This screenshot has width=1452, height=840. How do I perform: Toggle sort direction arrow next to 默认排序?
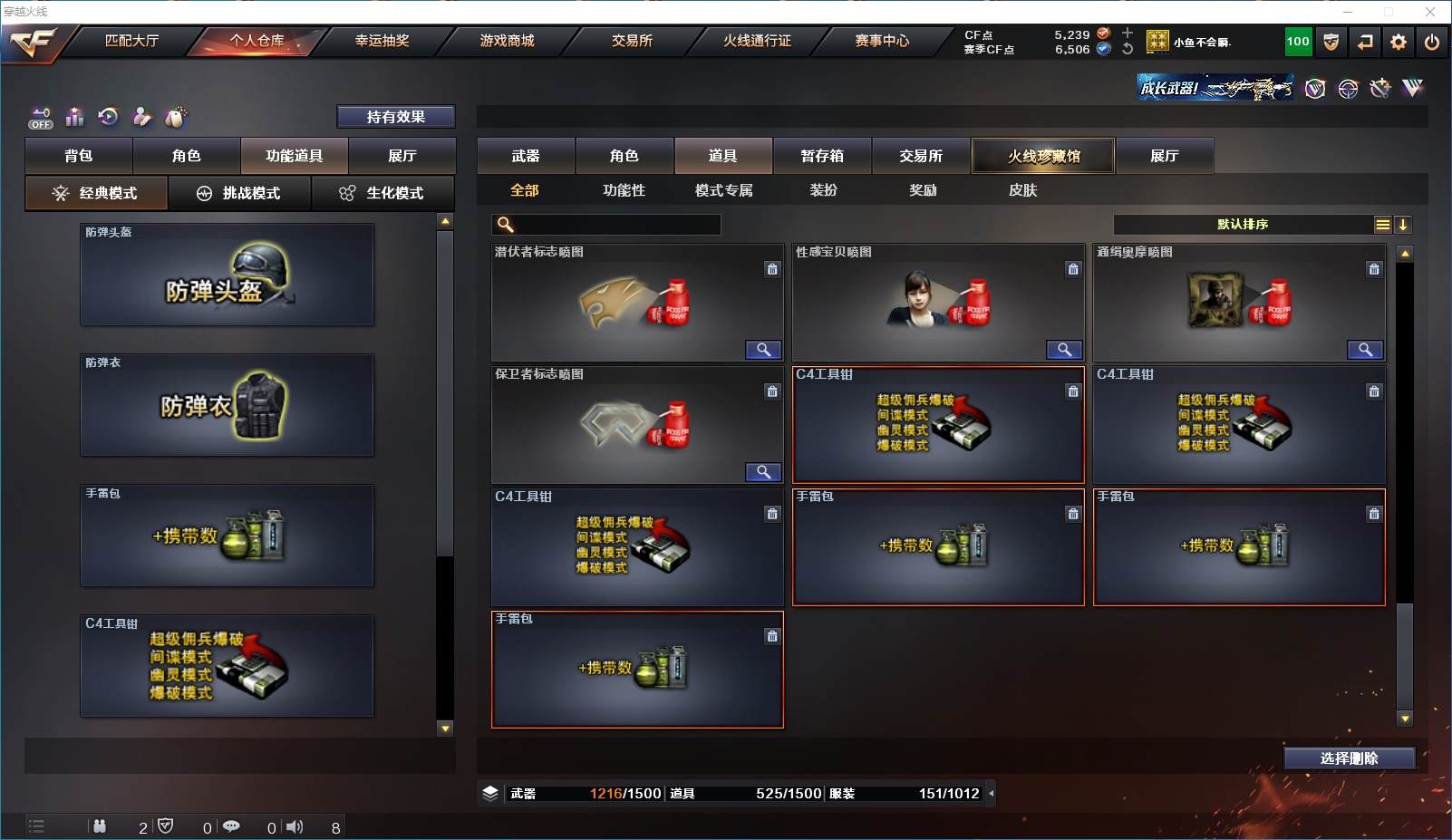pyautogui.click(x=1403, y=225)
